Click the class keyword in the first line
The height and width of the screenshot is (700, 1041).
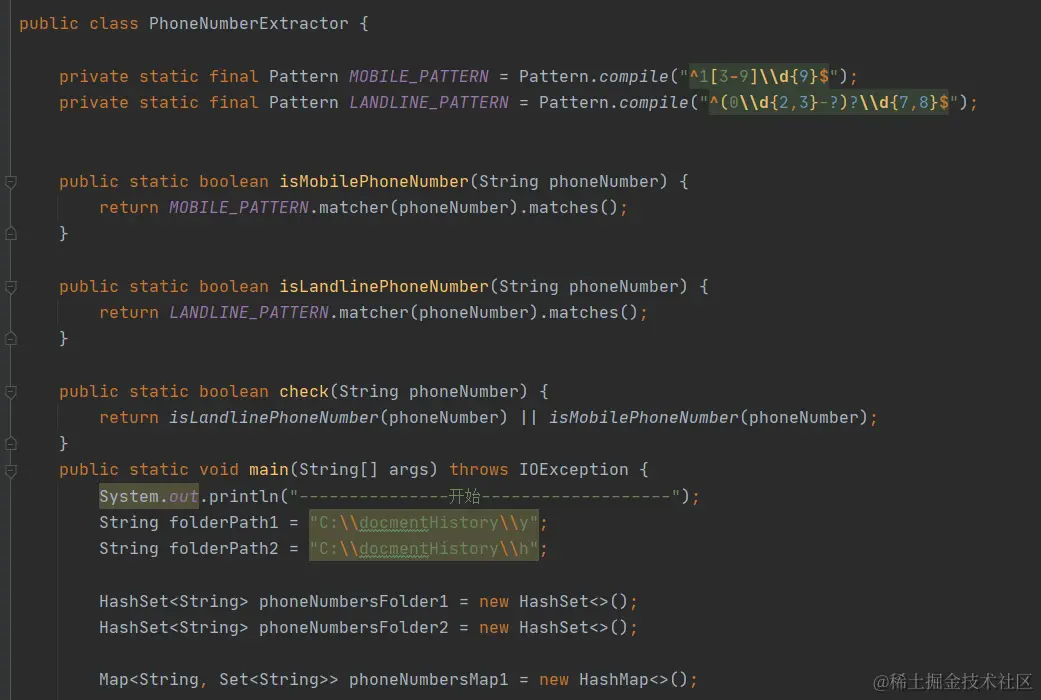coord(114,23)
